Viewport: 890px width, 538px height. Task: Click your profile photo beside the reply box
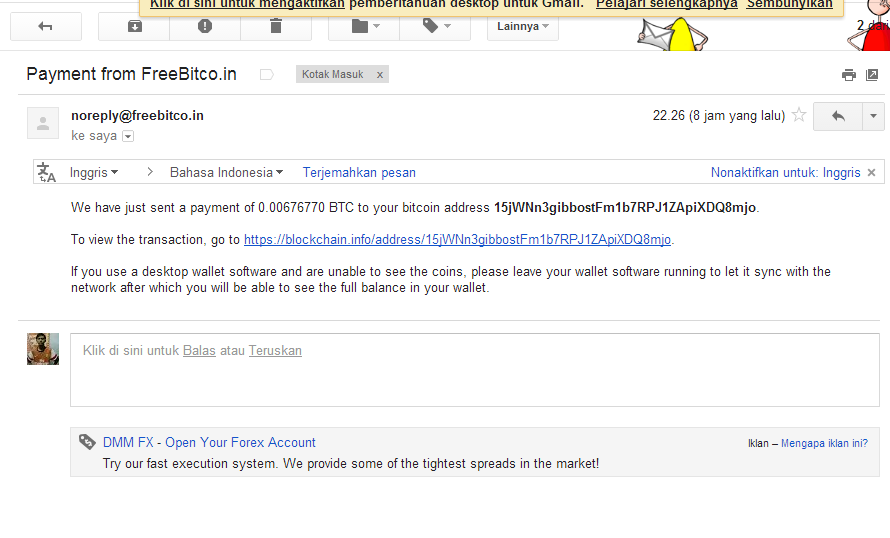[43, 348]
